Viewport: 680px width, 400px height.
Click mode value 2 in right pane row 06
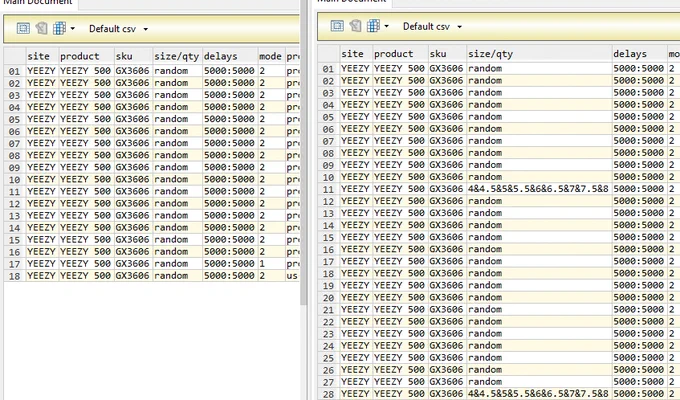pos(673,128)
